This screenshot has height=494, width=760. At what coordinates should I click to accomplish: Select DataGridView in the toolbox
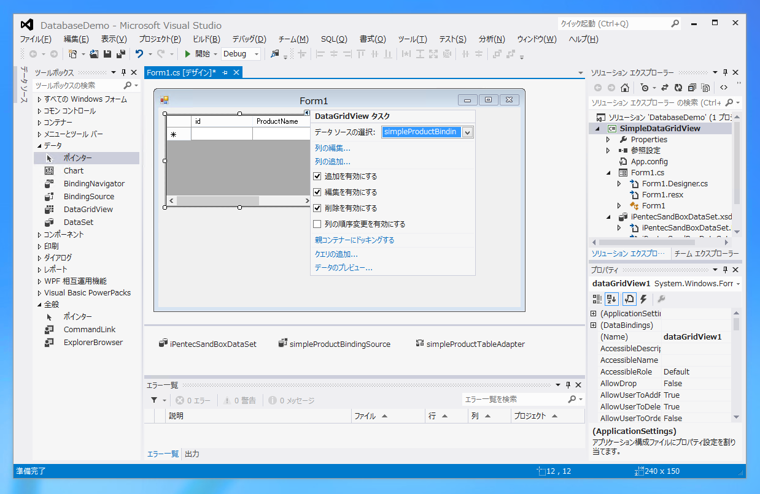click(x=88, y=209)
